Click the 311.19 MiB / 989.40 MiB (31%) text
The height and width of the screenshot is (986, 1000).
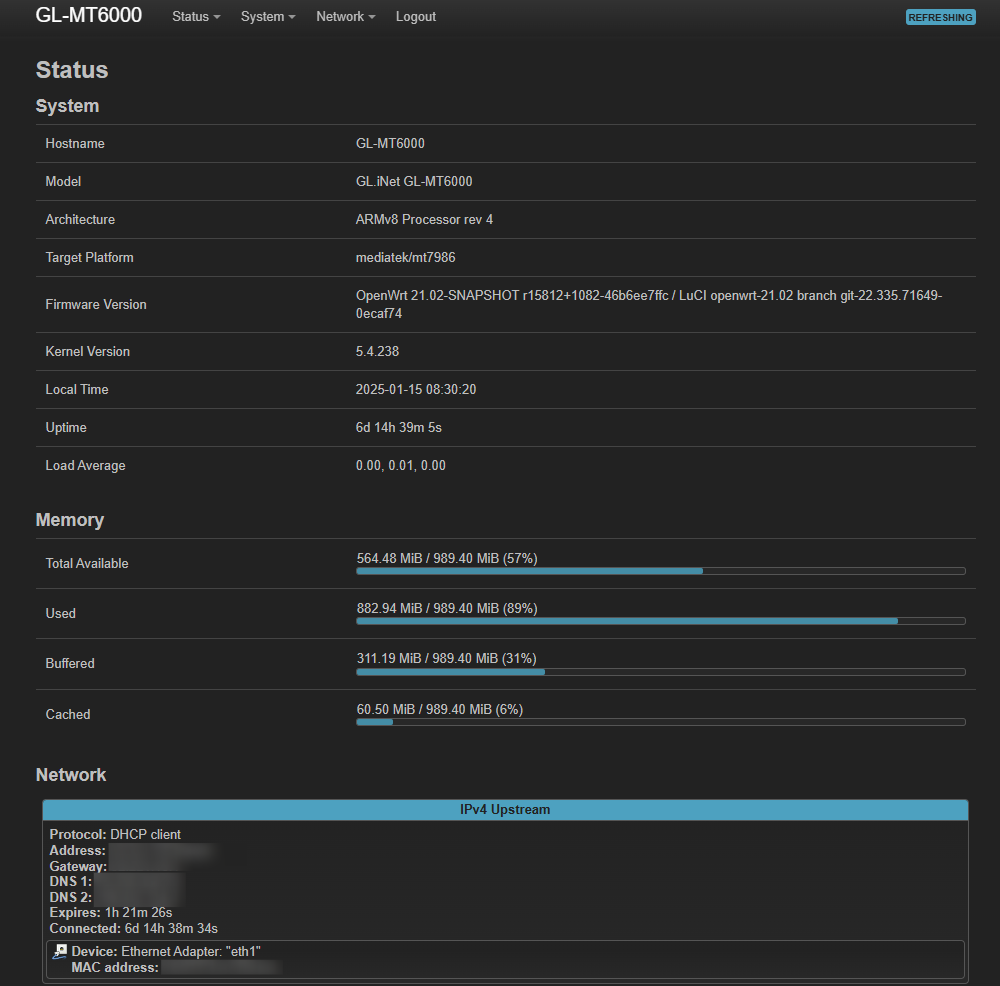point(446,658)
